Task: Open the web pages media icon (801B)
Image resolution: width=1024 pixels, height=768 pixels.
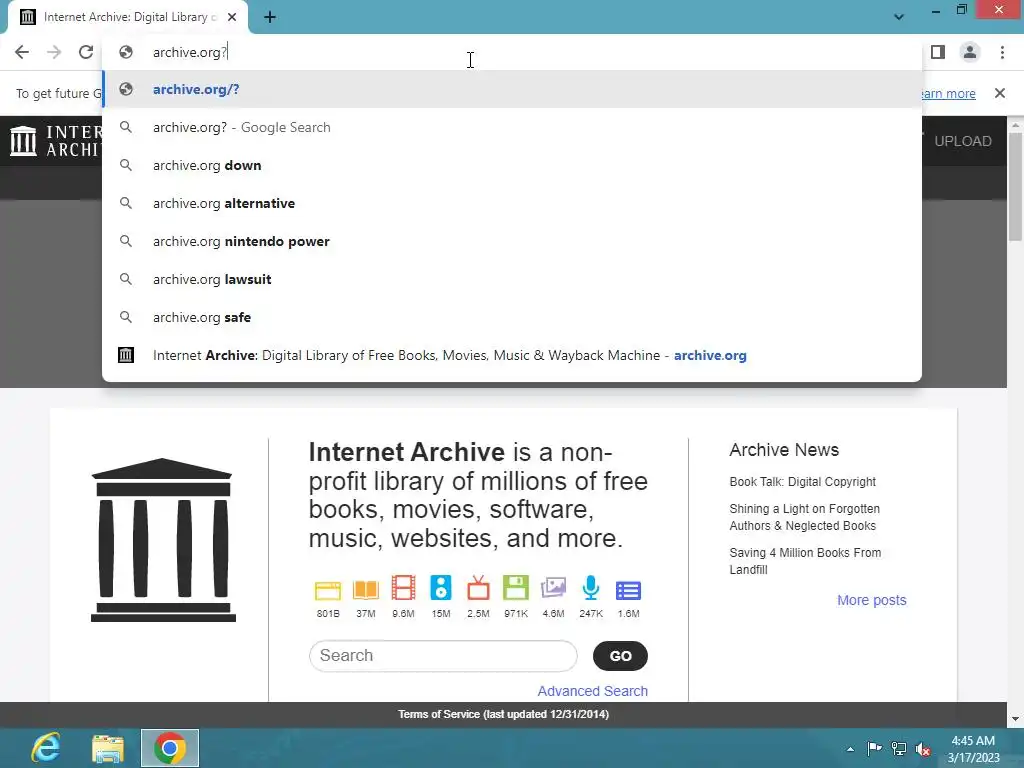Action: [328, 590]
